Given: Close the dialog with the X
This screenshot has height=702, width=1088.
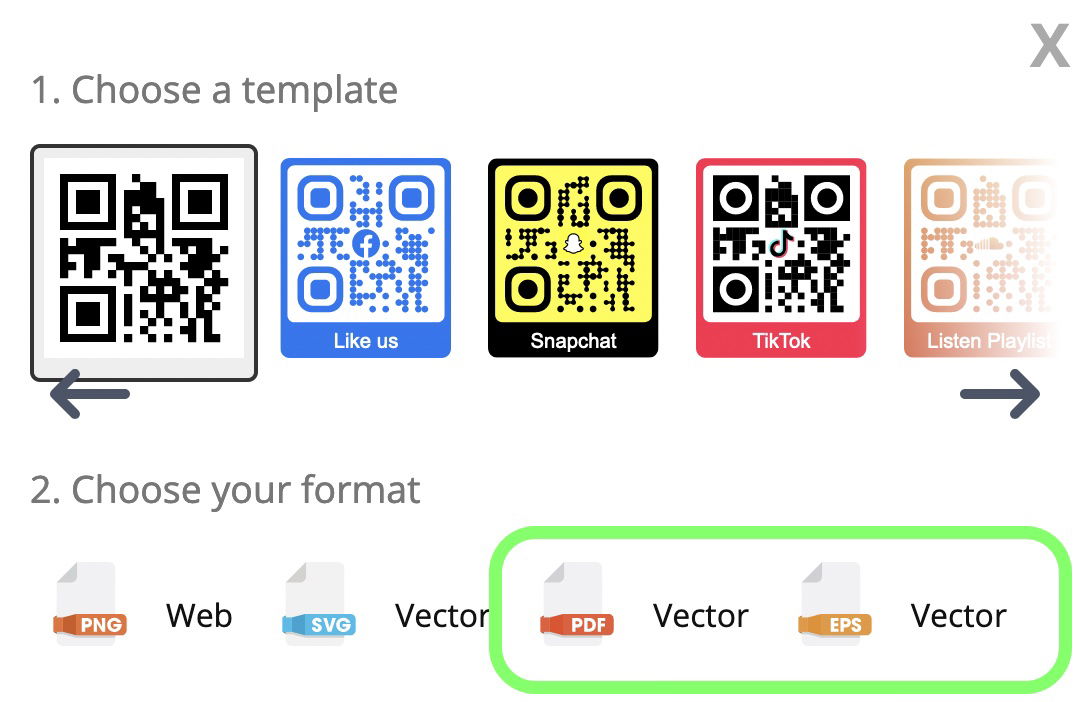Looking at the screenshot, I should pyautogui.click(x=1049, y=46).
